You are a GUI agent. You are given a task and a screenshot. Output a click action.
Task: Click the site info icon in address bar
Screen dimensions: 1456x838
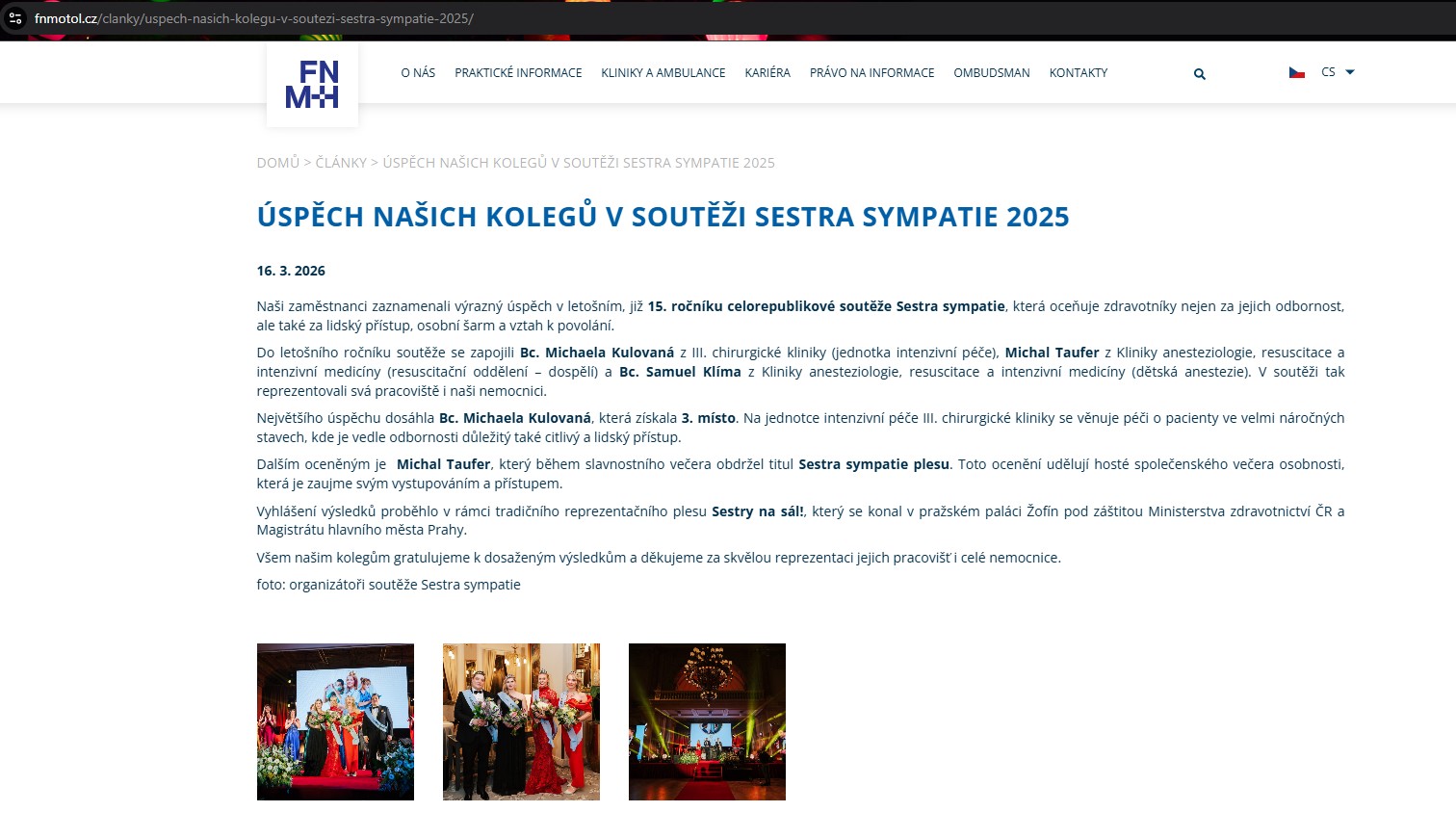click(x=15, y=18)
